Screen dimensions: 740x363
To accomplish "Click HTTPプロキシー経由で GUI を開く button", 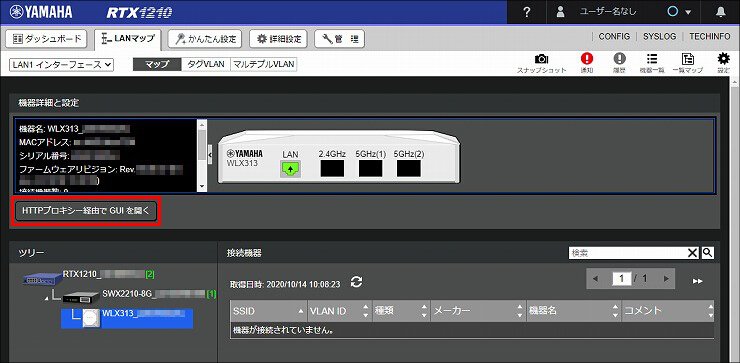I will point(85,212).
